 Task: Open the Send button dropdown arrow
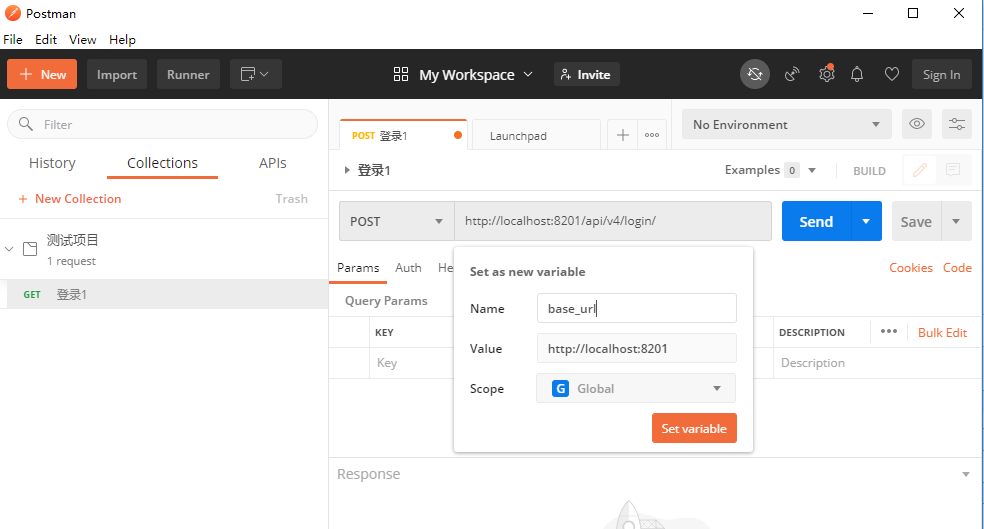866,221
